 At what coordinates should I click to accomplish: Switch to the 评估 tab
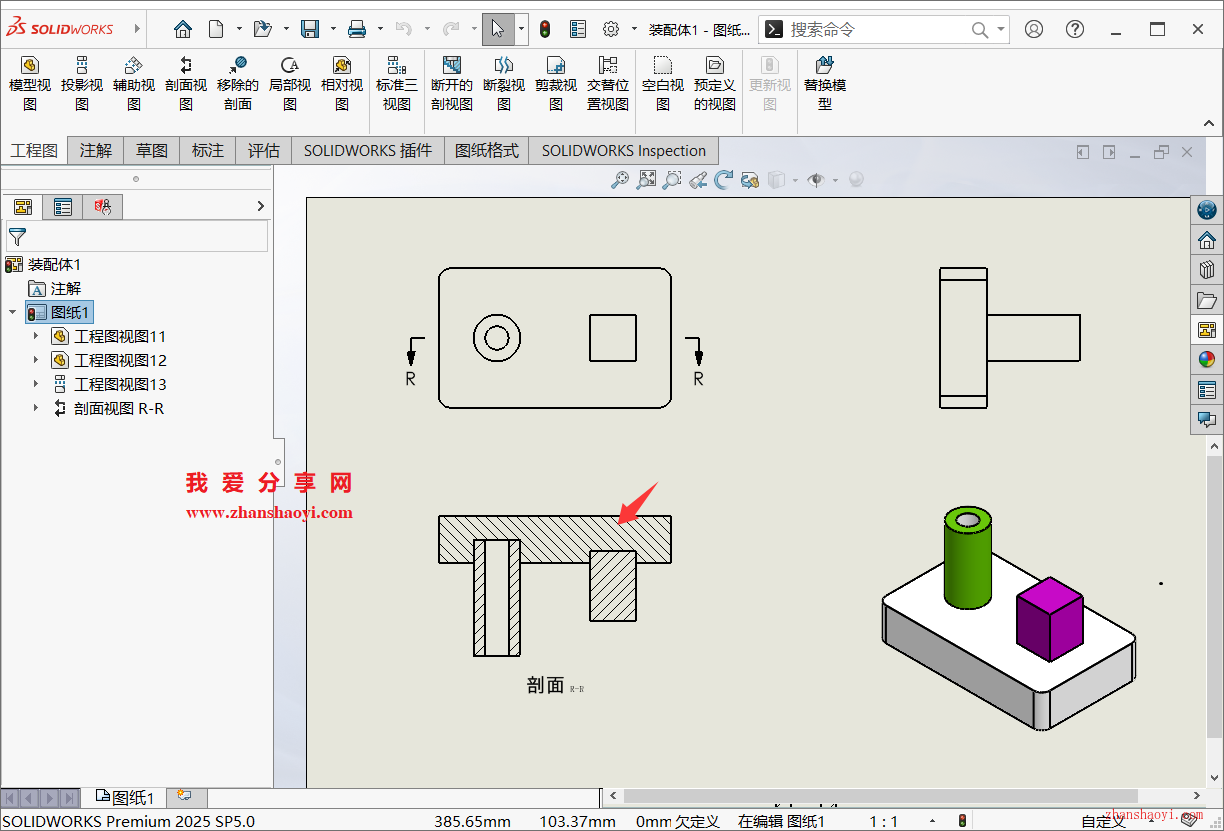[264, 151]
